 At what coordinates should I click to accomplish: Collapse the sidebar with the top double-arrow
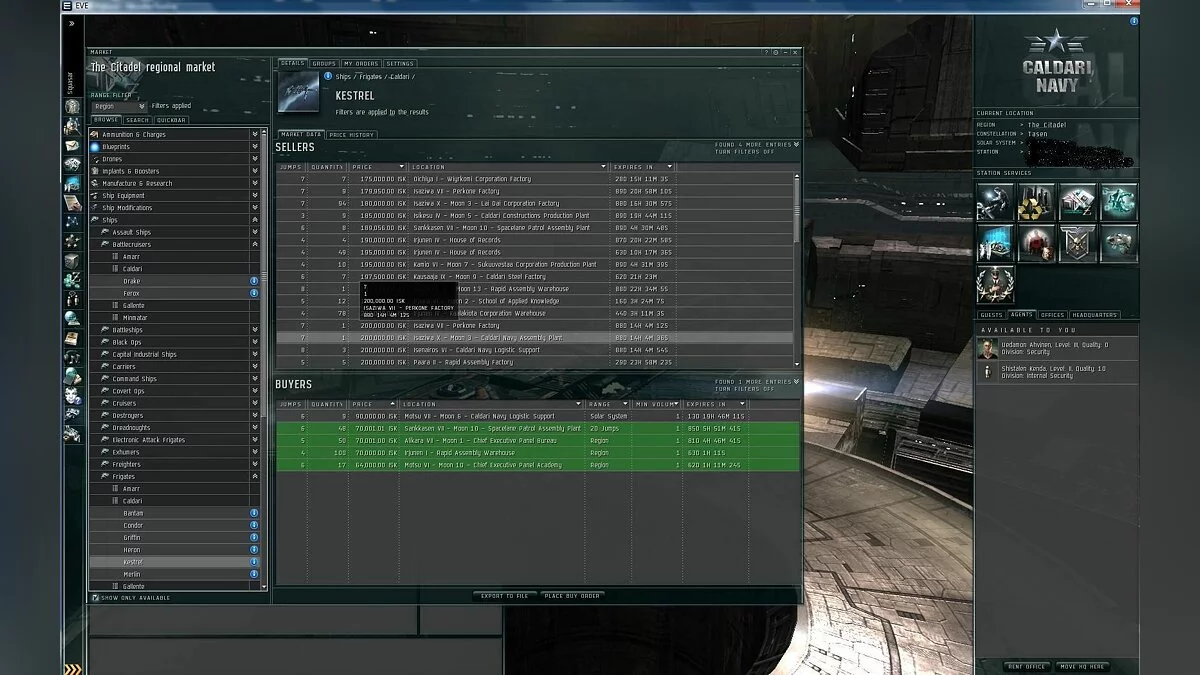[72, 23]
